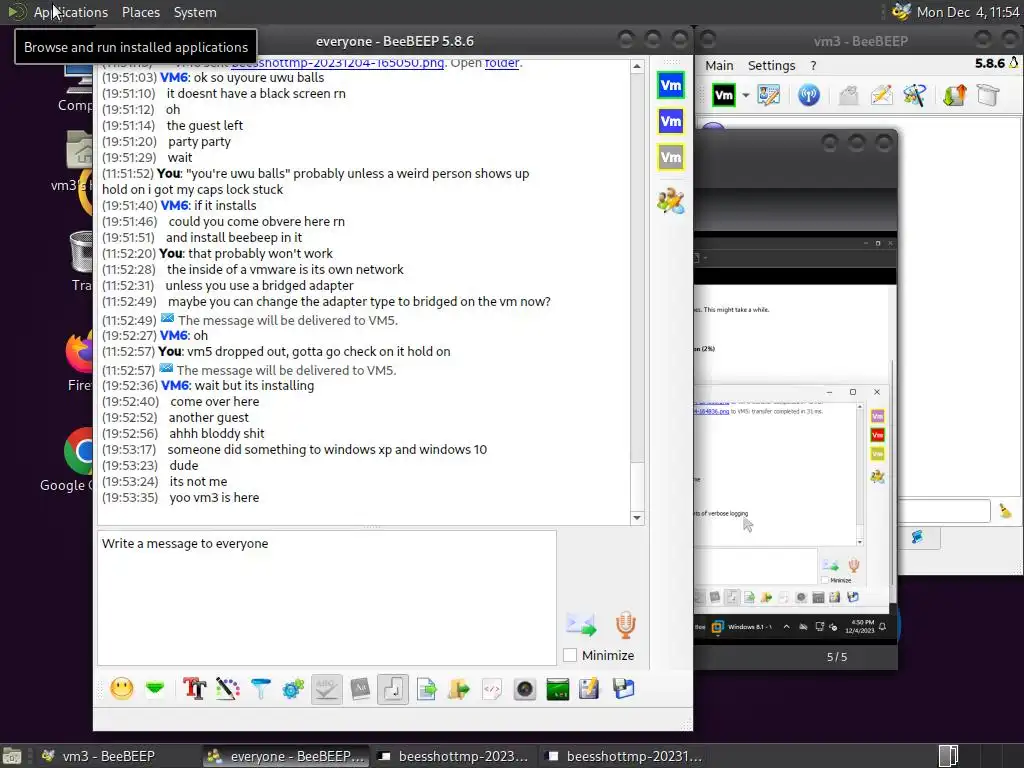Click message 'yoo vm3 is here'
Image resolution: width=1024 pixels, height=768 pixels.
[214, 498]
